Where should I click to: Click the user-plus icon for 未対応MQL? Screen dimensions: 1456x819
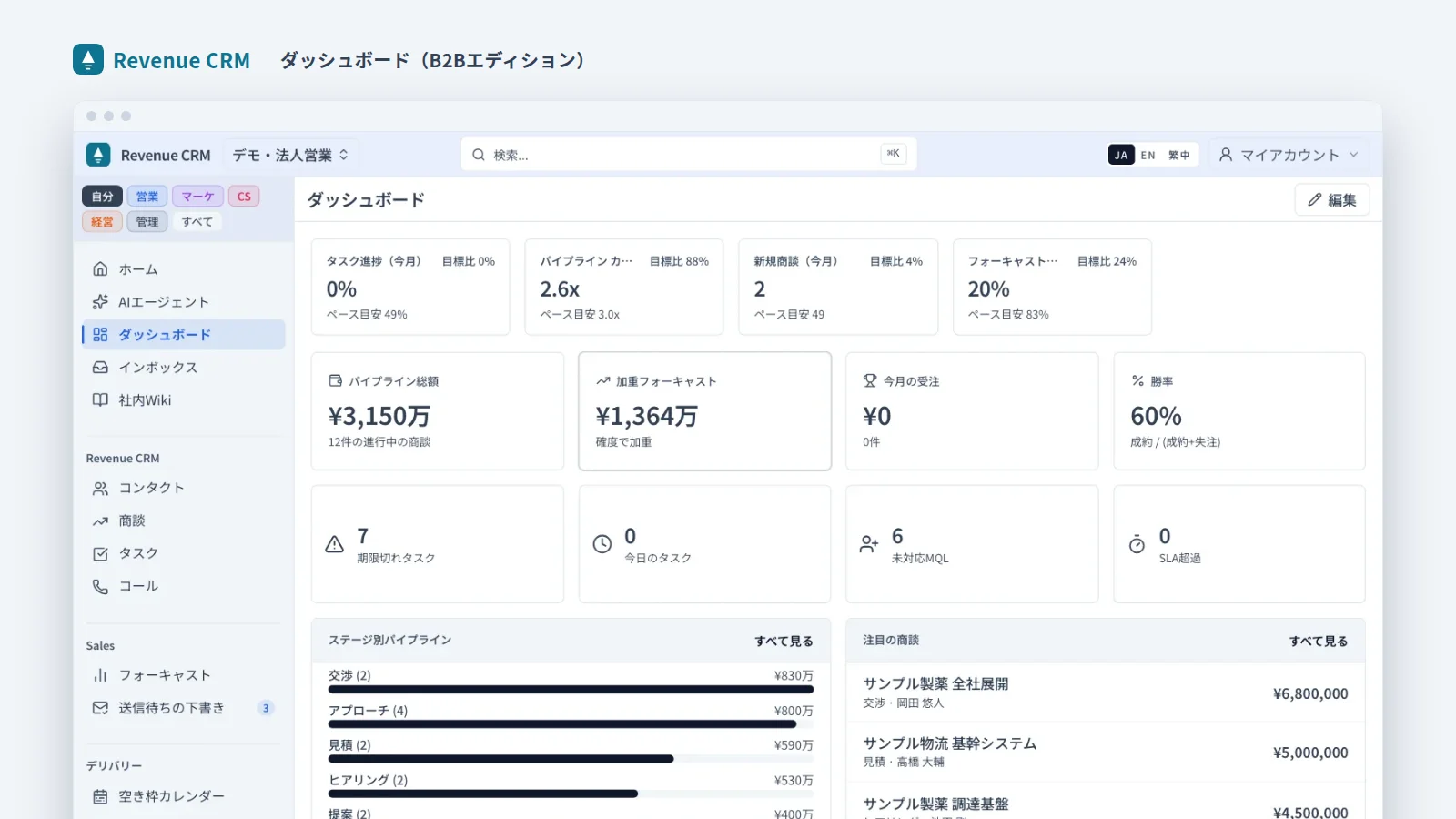(869, 544)
